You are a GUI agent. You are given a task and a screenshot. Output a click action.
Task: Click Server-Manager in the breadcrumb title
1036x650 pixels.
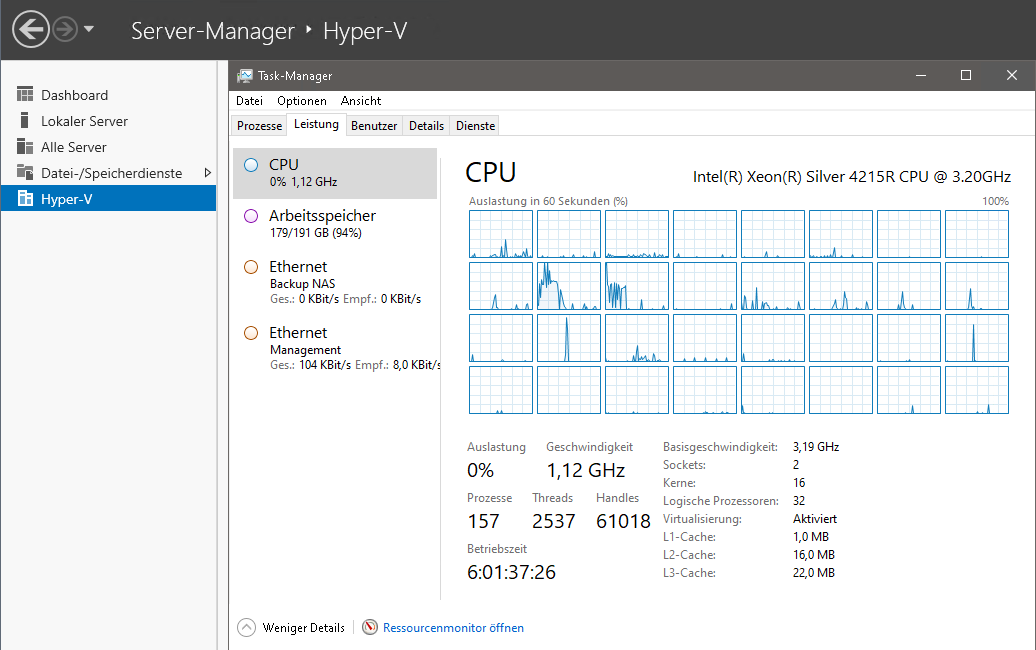coord(213,31)
